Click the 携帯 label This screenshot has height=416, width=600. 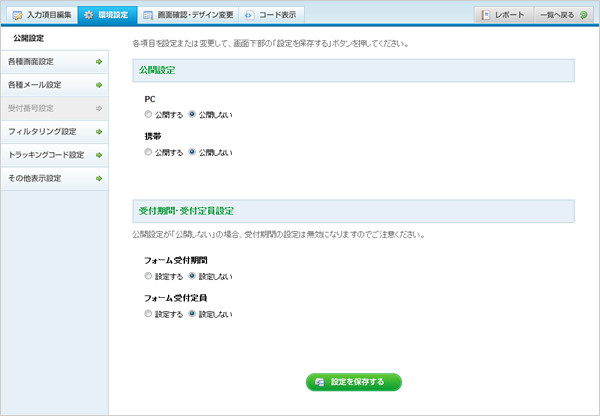pyautogui.click(x=153, y=136)
